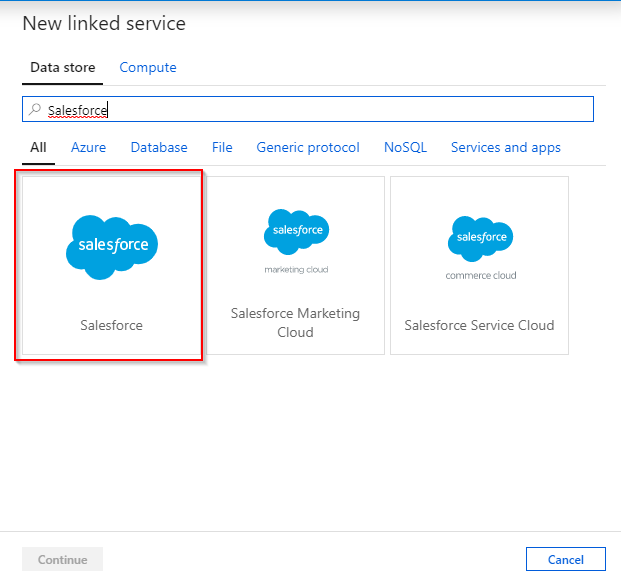
Task: Filter connectors by NoSQL
Action: pos(405,147)
